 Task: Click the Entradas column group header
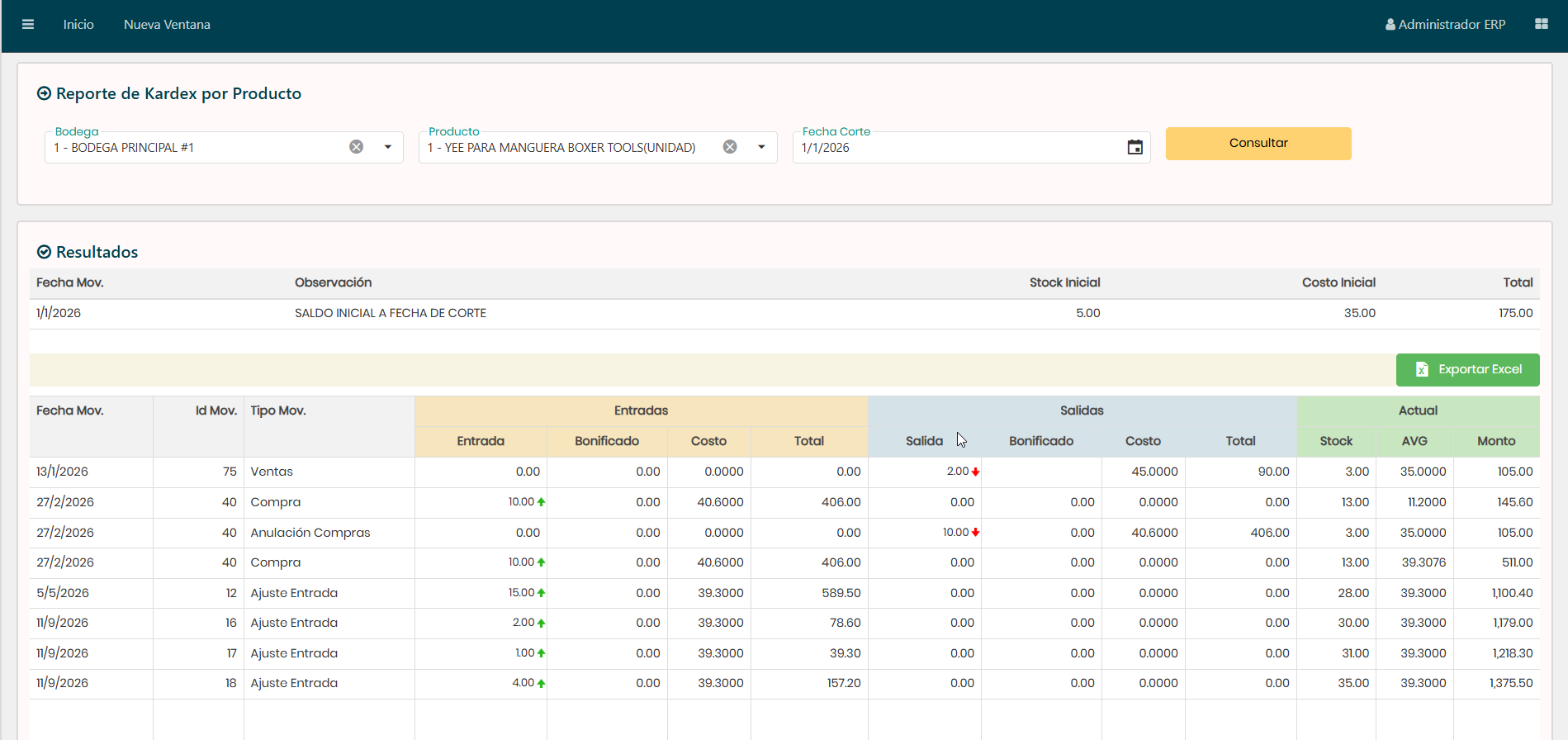pos(641,410)
